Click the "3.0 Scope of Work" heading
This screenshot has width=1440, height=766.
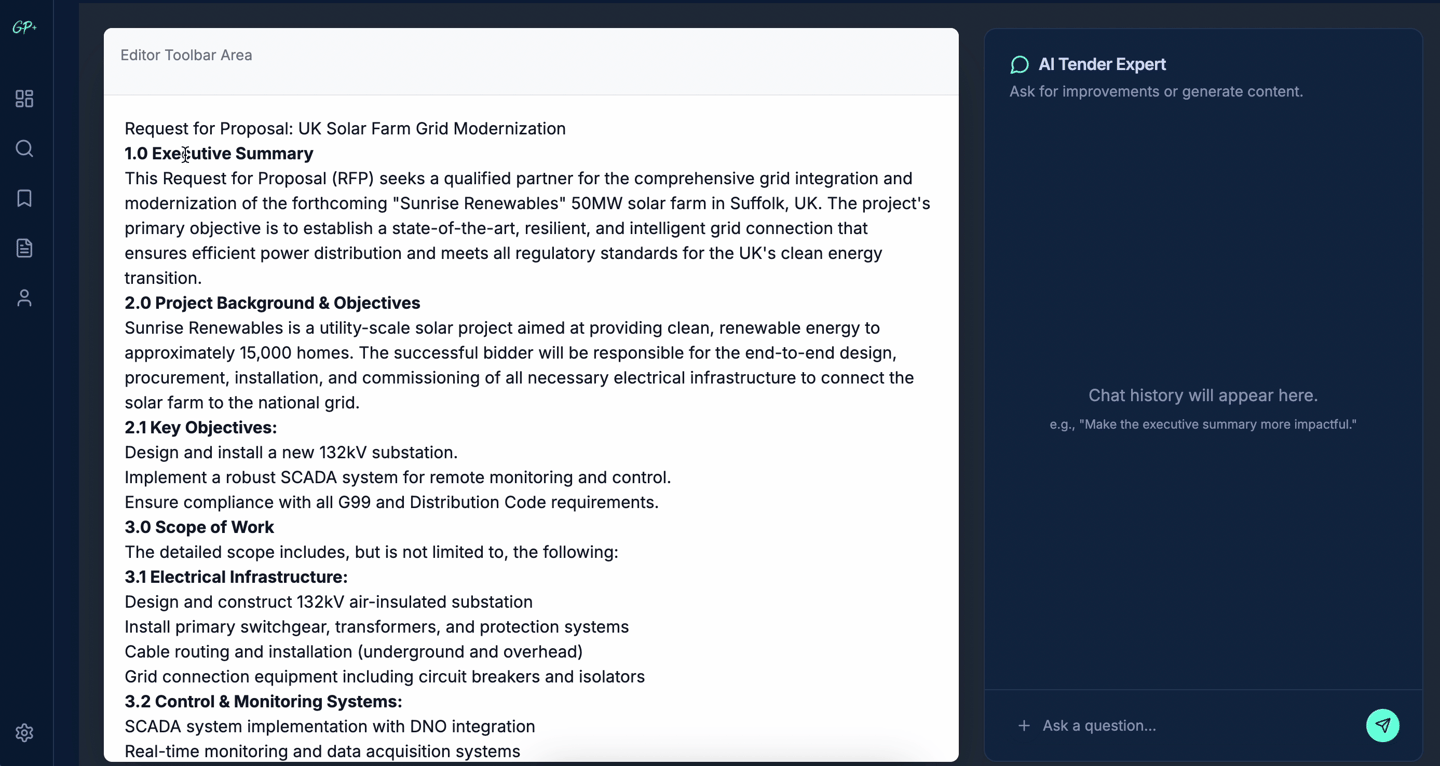199,527
